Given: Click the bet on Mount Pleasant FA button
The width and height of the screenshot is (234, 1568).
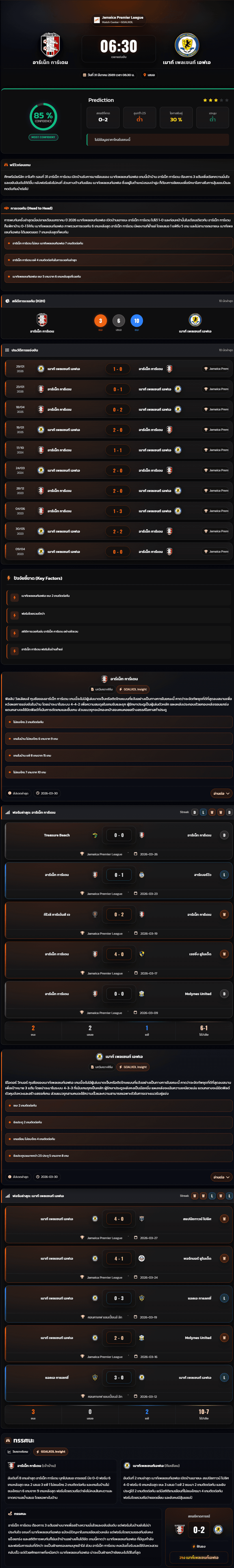Looking at the screenshot, I should (x=199, y=1558).
